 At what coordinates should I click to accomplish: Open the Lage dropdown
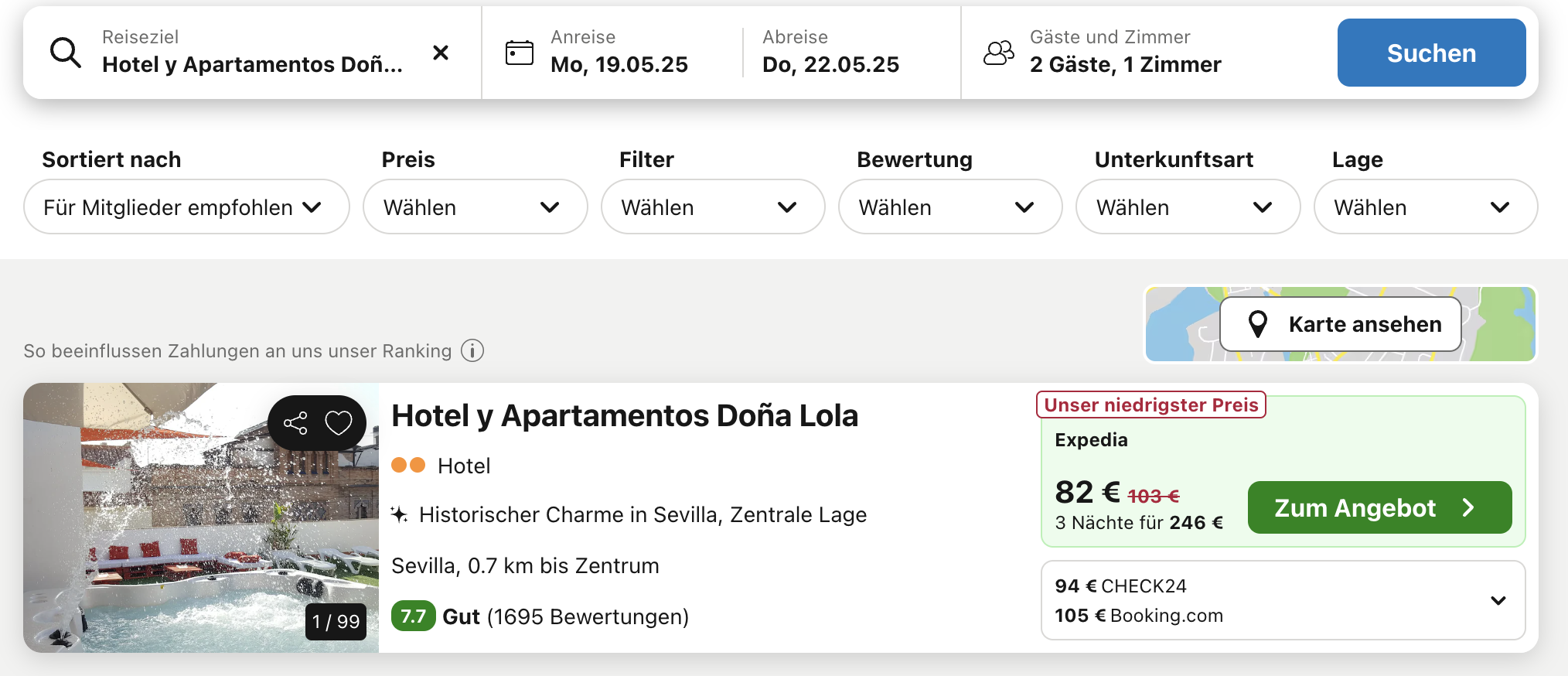point(1425,207)
